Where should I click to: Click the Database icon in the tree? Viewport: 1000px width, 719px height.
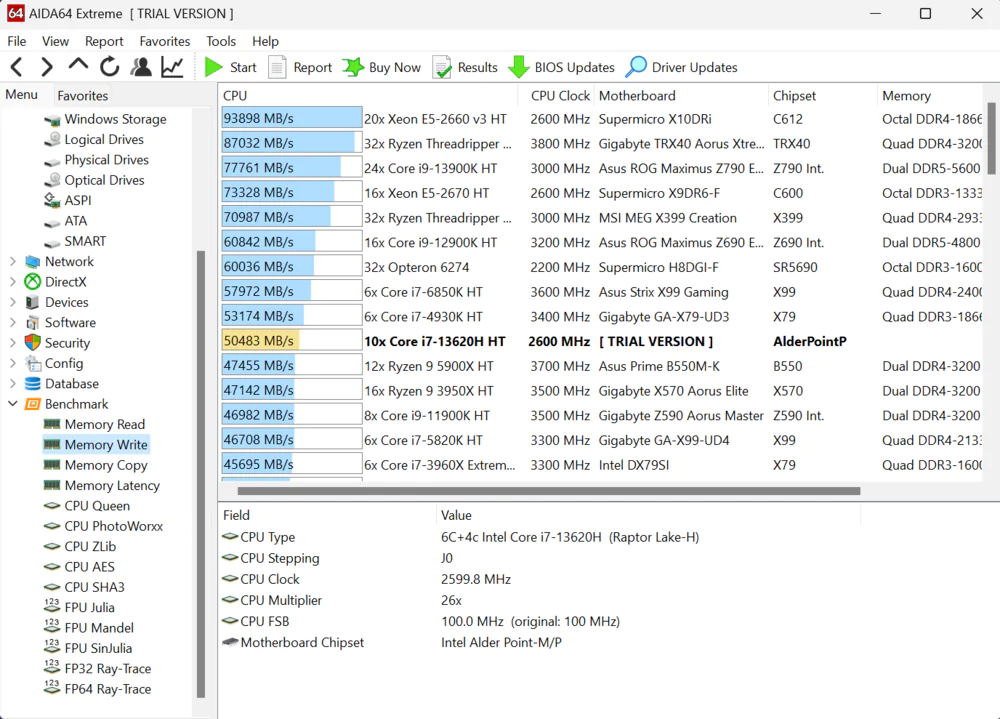tap(33, 383)
